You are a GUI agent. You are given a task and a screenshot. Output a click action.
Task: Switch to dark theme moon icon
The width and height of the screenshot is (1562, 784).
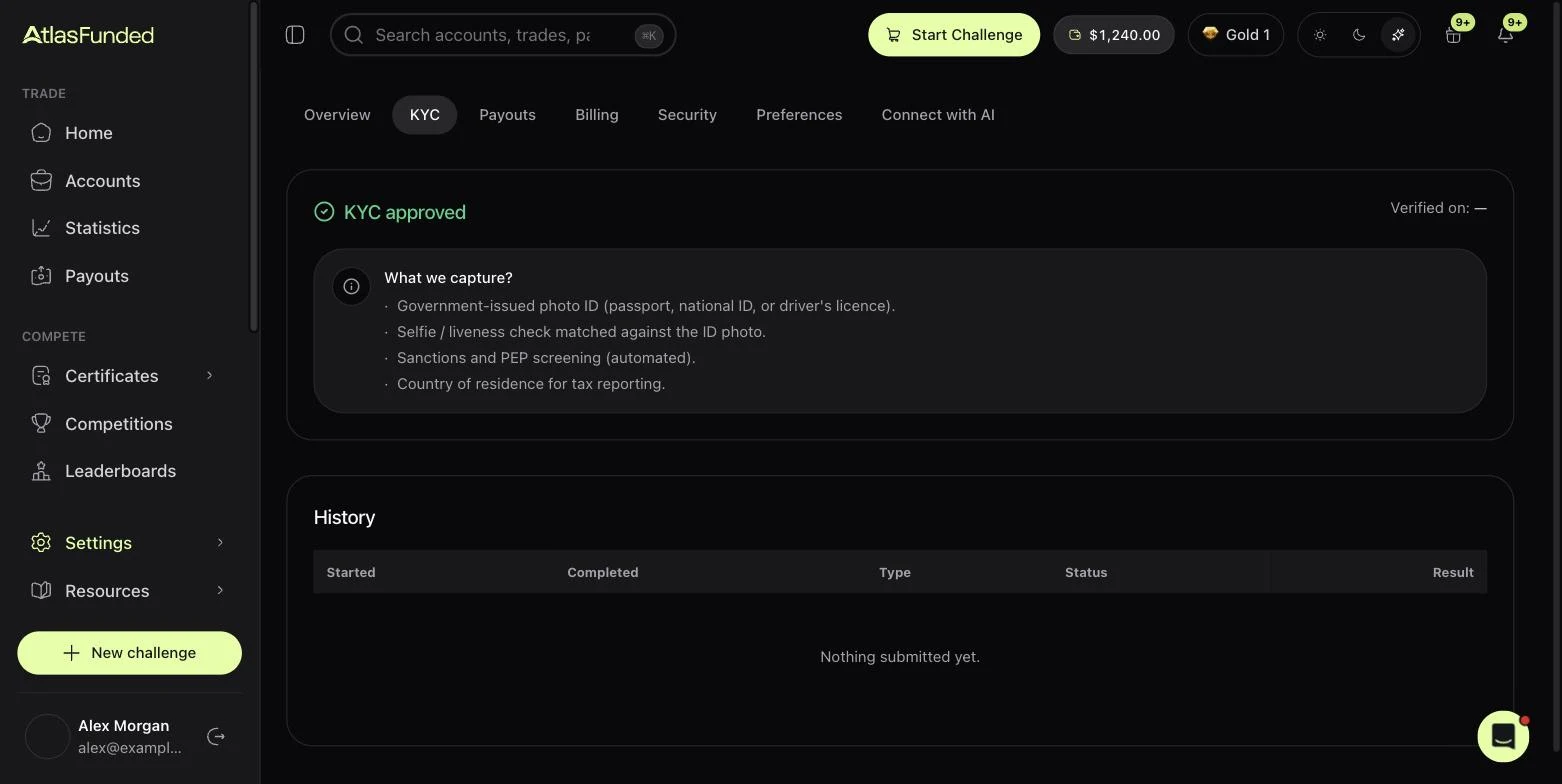[1359, 35]
